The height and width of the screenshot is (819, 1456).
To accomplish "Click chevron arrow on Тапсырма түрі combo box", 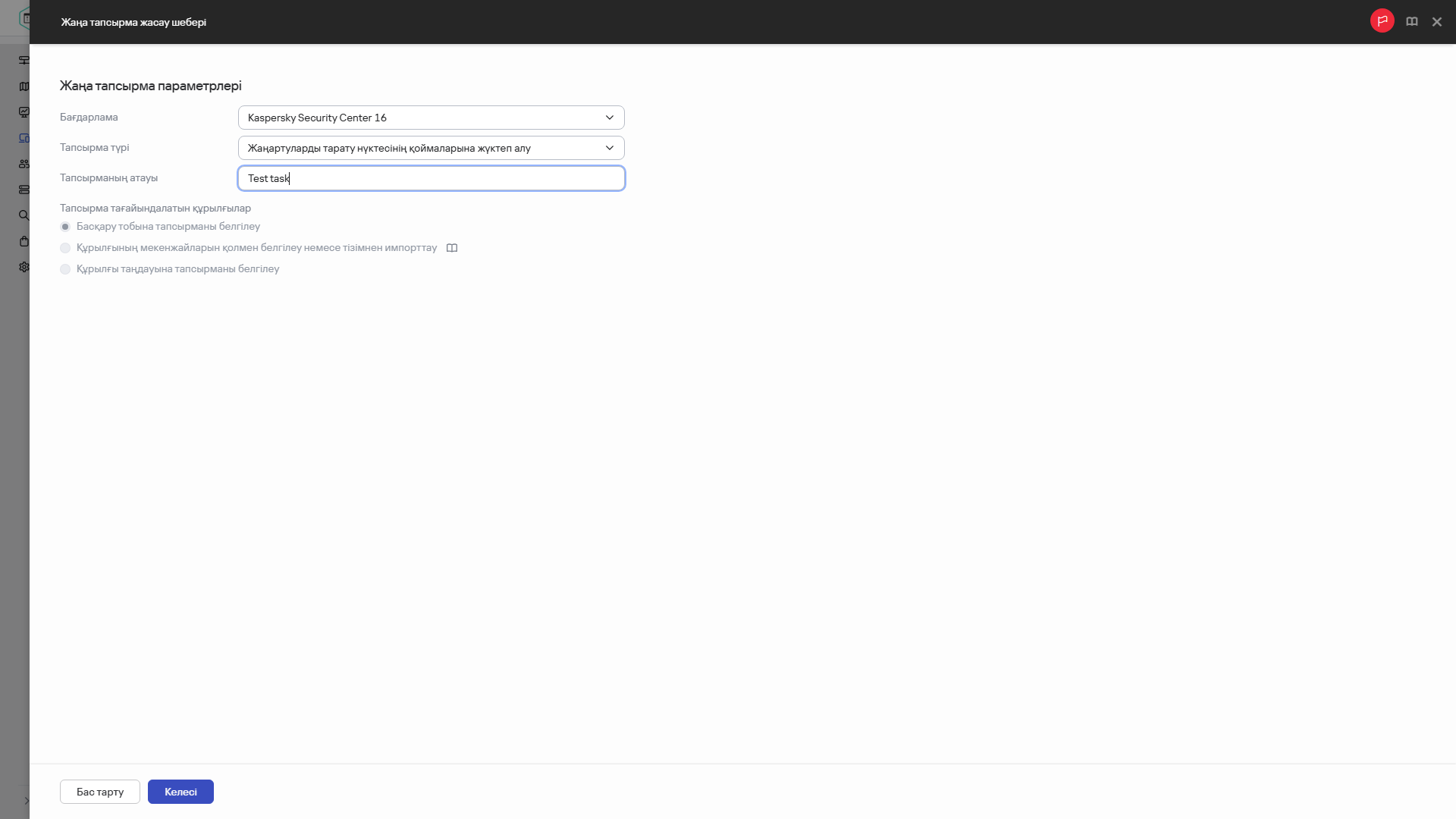I will pos(609,148).
